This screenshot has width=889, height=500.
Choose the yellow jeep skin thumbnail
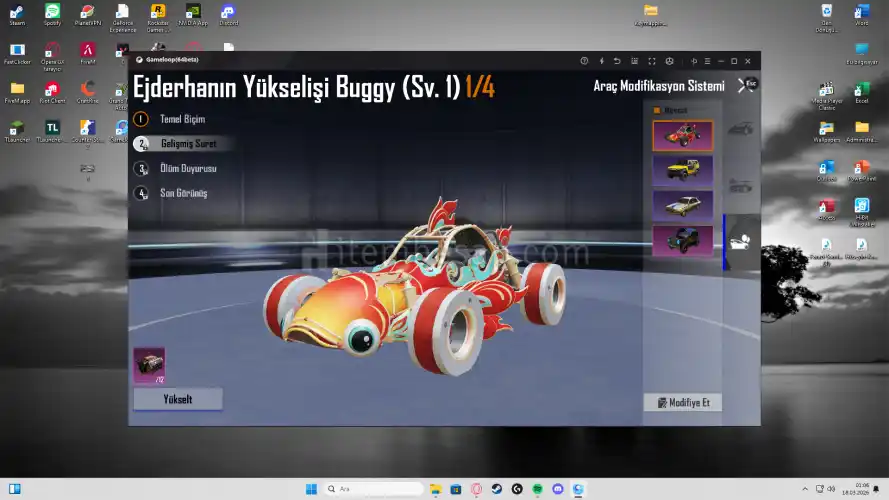[682, 170]
